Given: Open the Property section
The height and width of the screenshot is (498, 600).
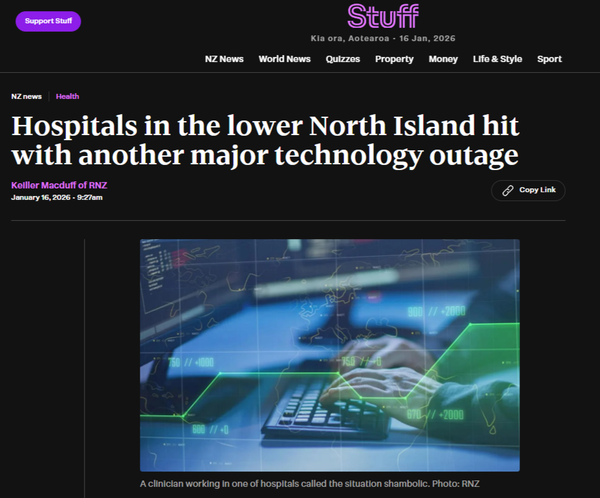Looking at the screenshot, I should [x=394, y=59].
